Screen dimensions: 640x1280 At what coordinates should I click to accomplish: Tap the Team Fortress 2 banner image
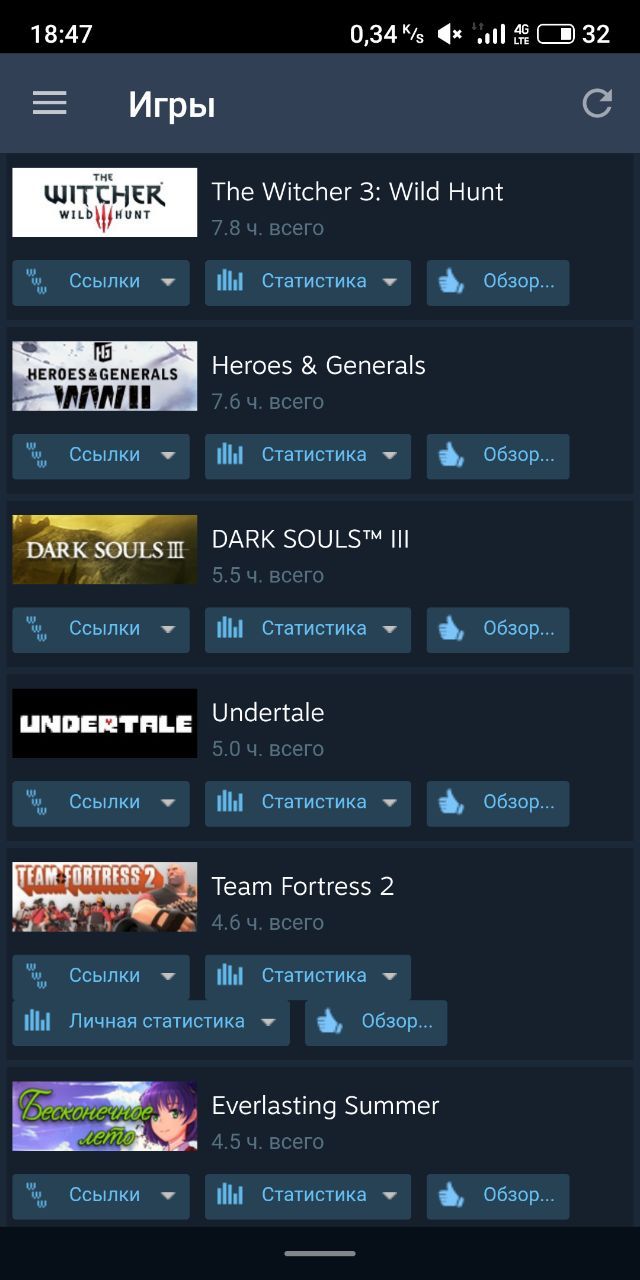[105, 897]
